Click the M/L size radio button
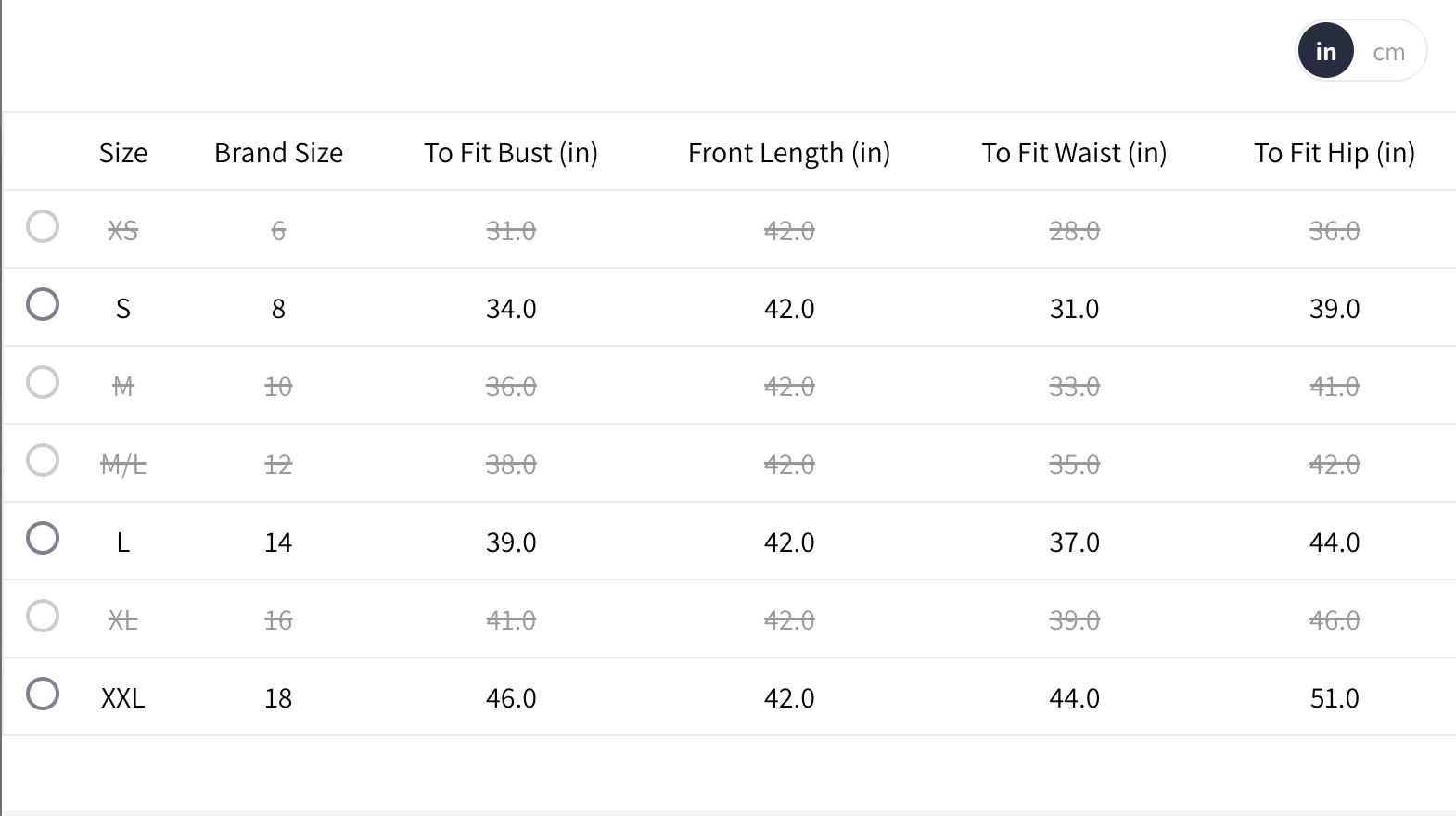The height and width of the screenshot is (816, 1456). coord(43,460)
